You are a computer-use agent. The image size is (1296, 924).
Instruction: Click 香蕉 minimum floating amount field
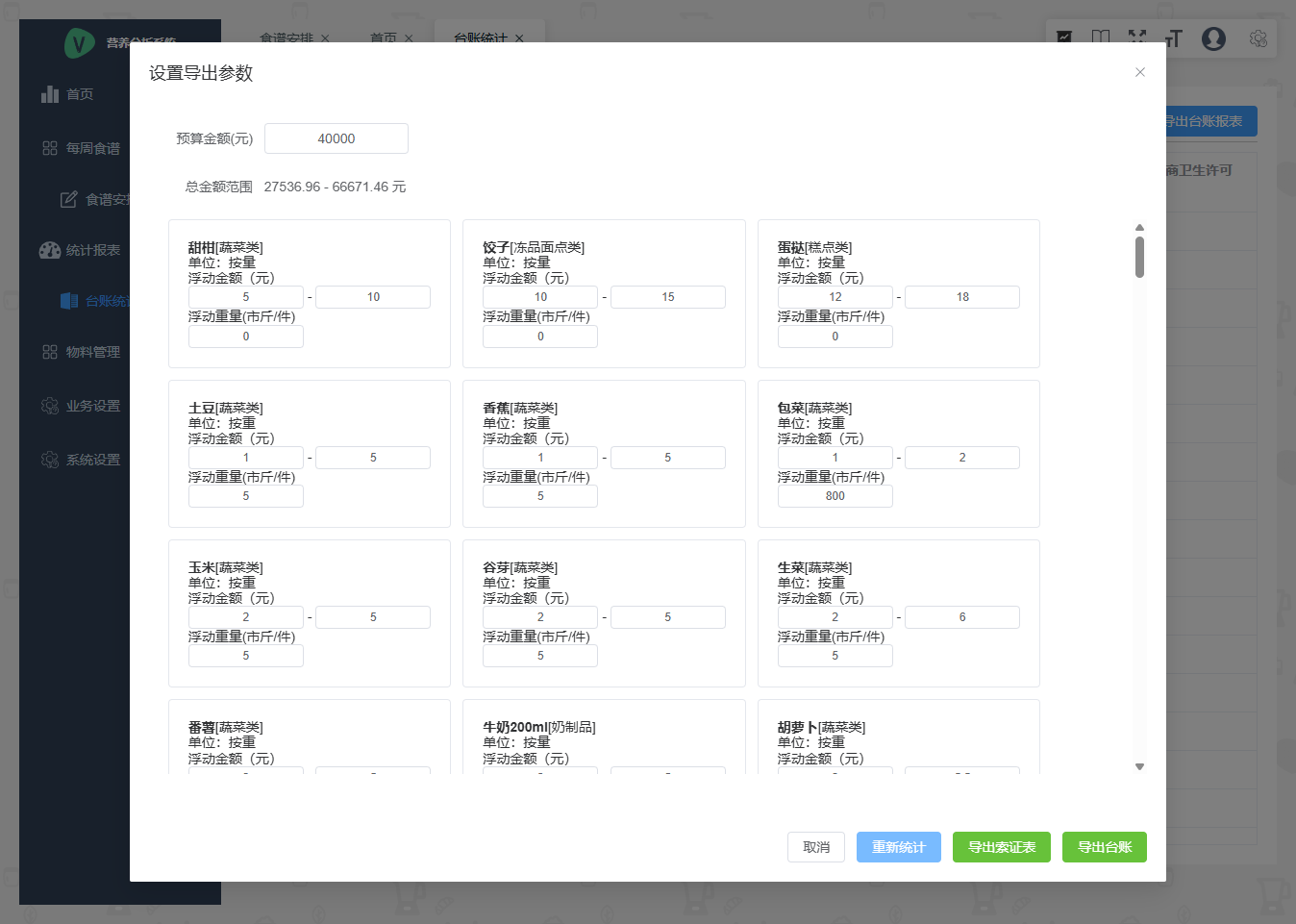click(x=540, y=458)
